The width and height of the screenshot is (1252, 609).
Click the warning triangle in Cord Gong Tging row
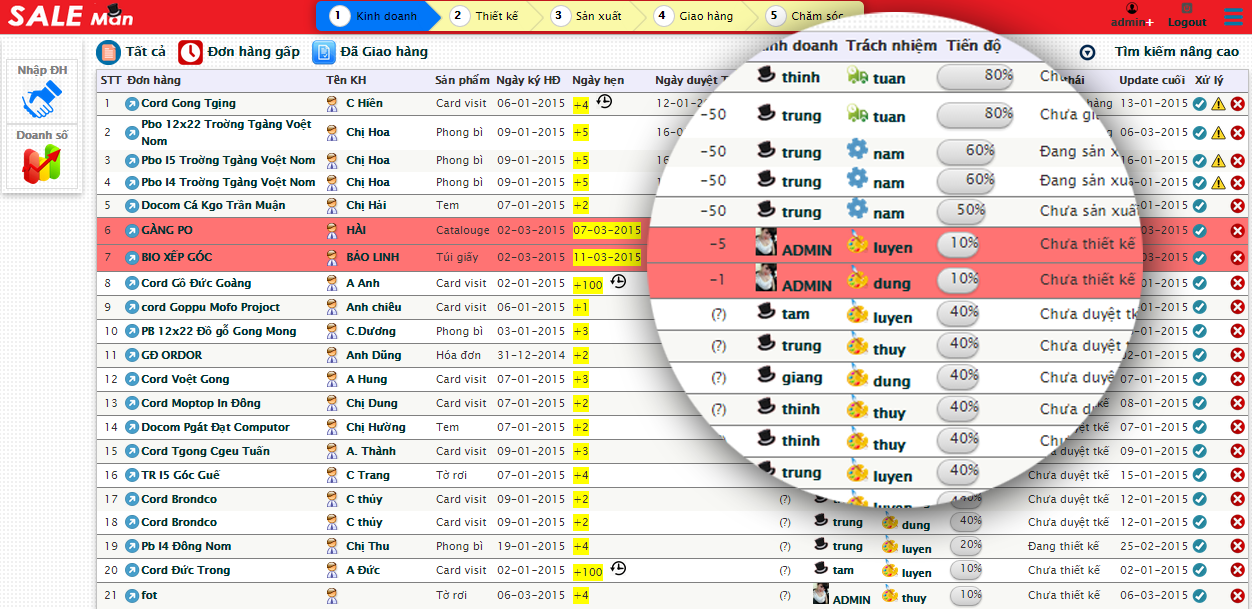pyautogui.click(x=1218, y=104)
